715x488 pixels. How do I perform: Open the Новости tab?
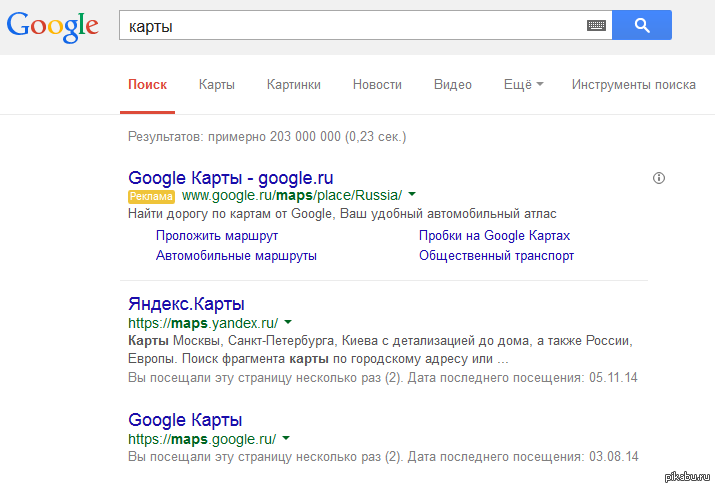tap(377, 85)
